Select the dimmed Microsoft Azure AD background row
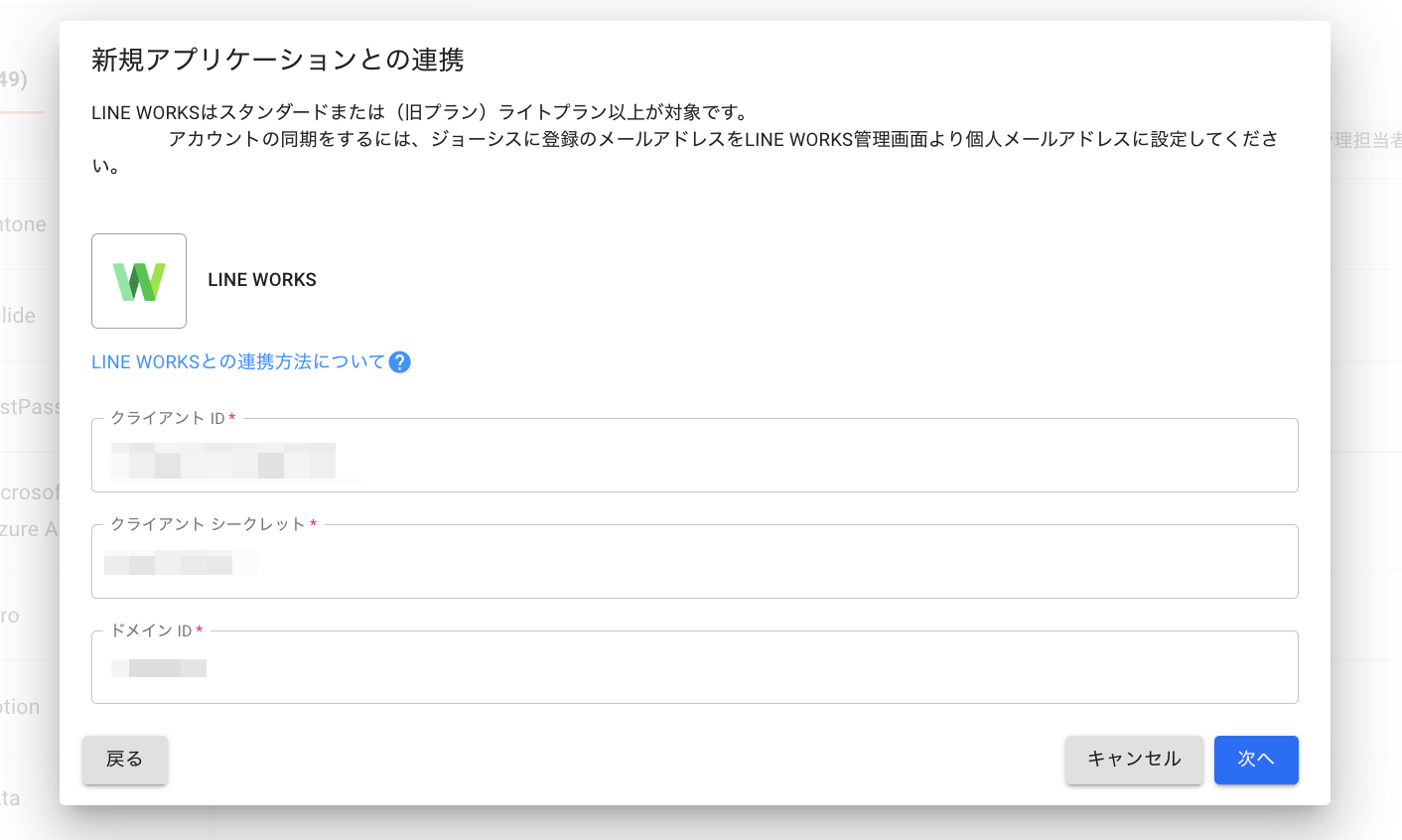This screenshot has height=840, width=1402. coord(30,510)
